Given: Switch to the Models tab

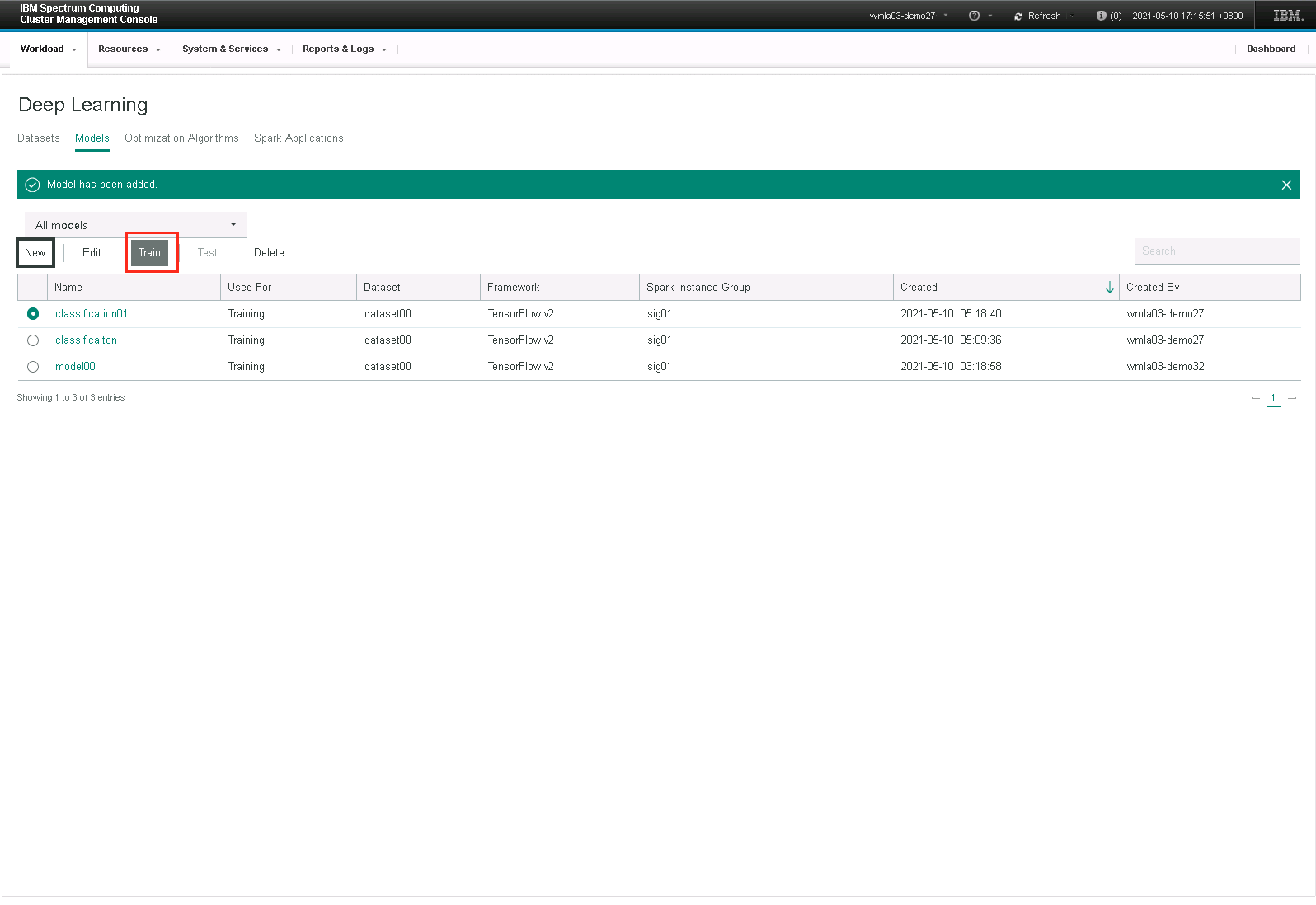Looking at the screenshot, I should 92,138.
